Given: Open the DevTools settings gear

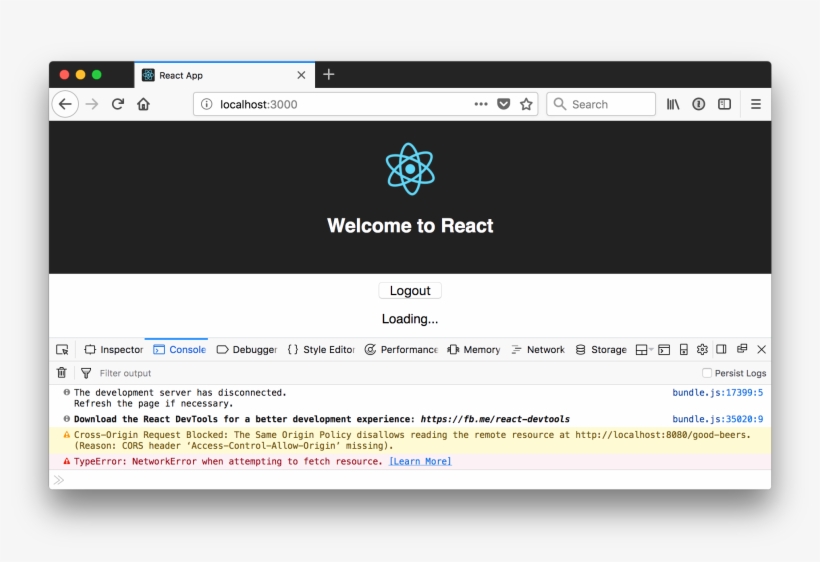Looking at the screenshot, I should pos(702,349).
